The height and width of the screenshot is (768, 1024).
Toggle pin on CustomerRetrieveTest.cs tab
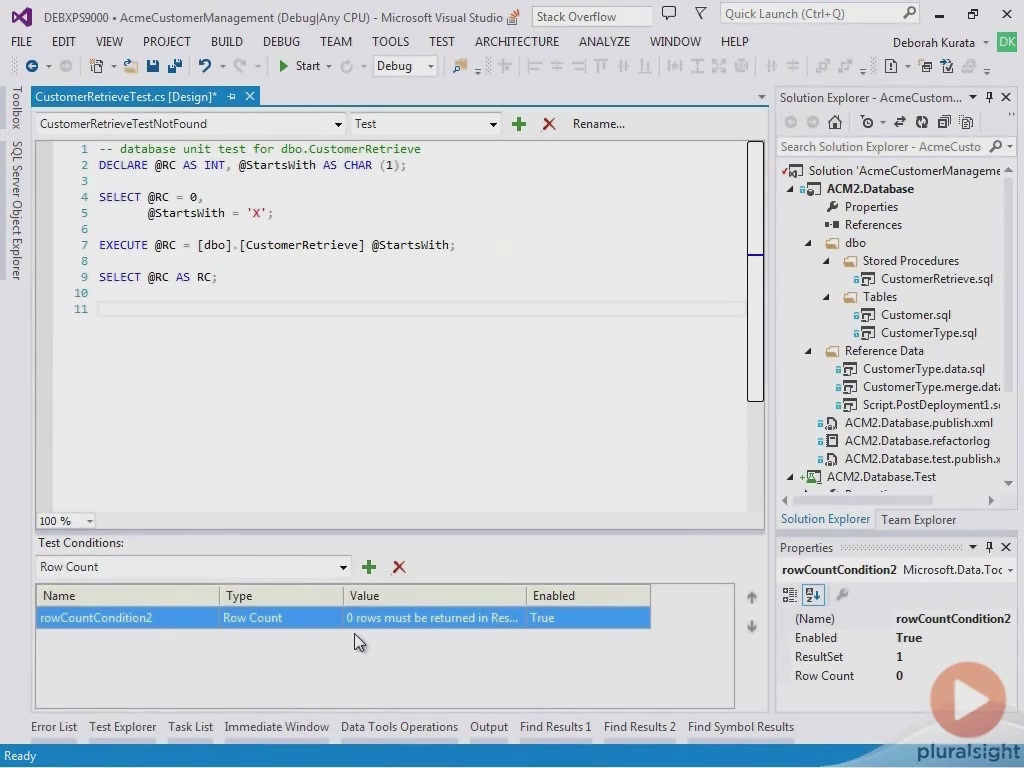click(231, 97)
